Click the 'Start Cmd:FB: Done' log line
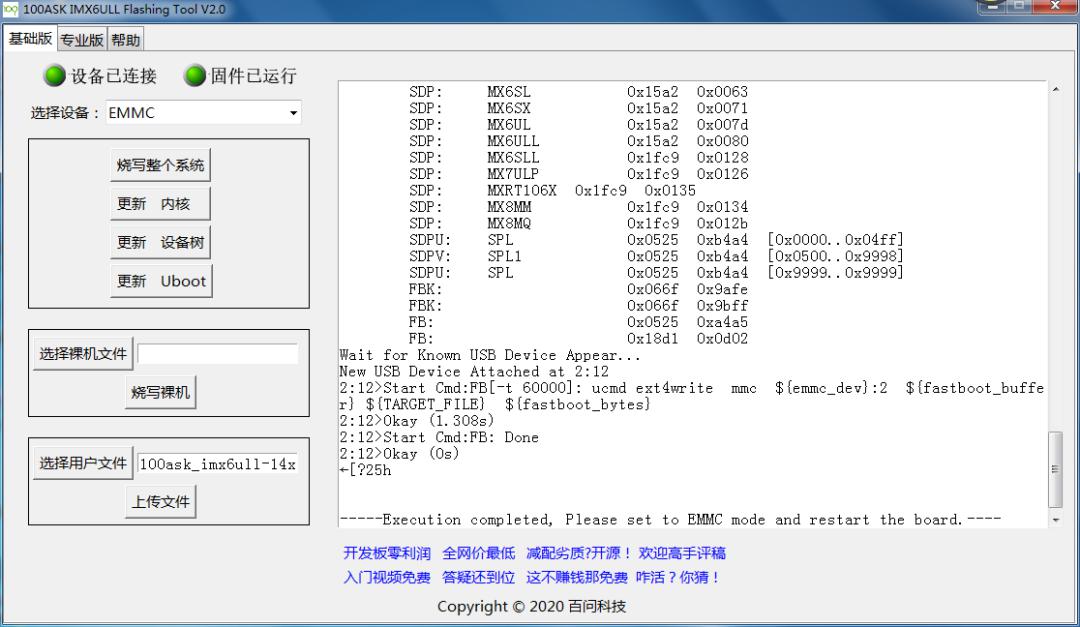This screenshot has width=1080, height=627. coord(461,438)
